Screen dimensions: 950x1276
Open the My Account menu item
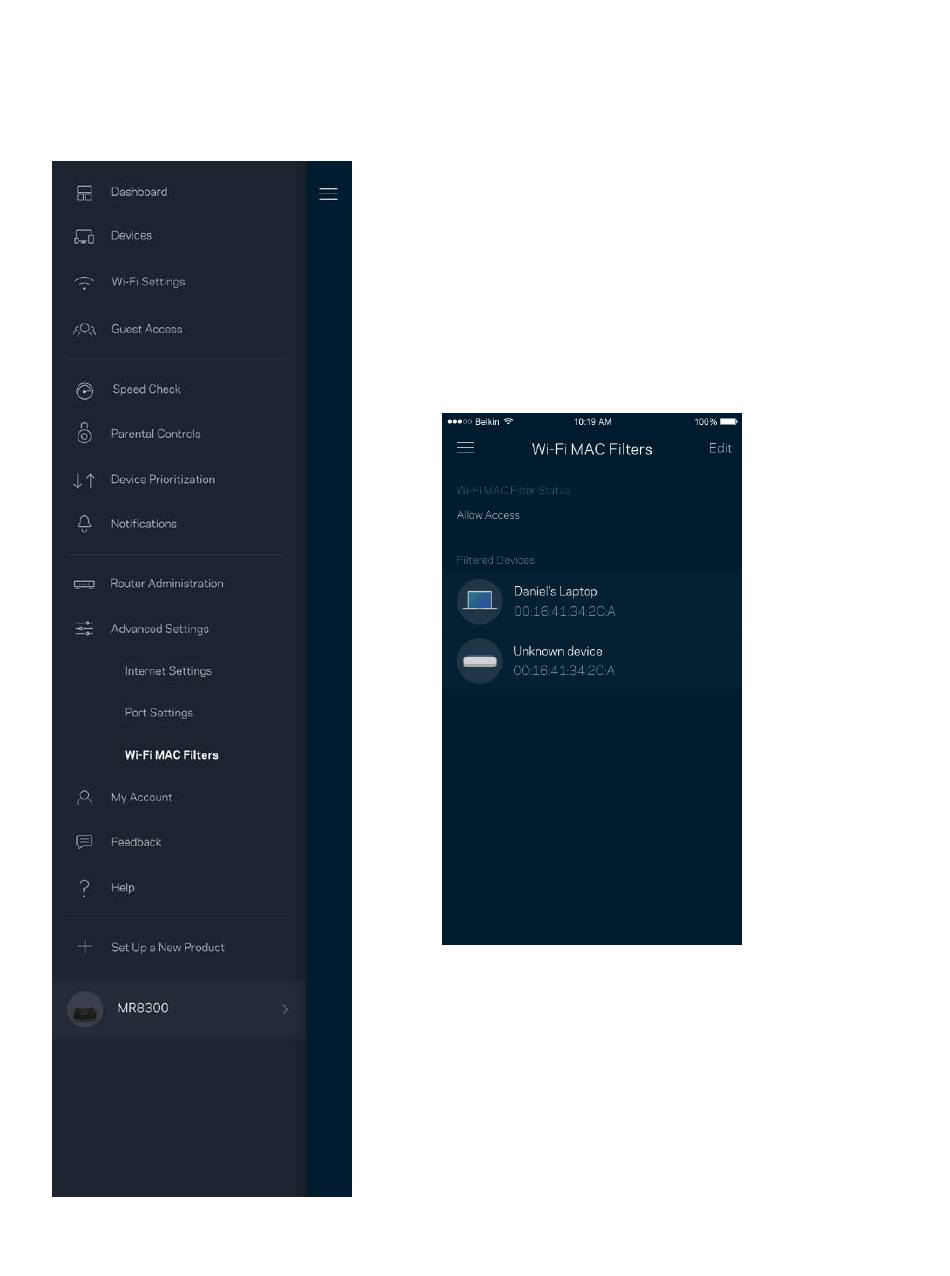pos(141,797)
